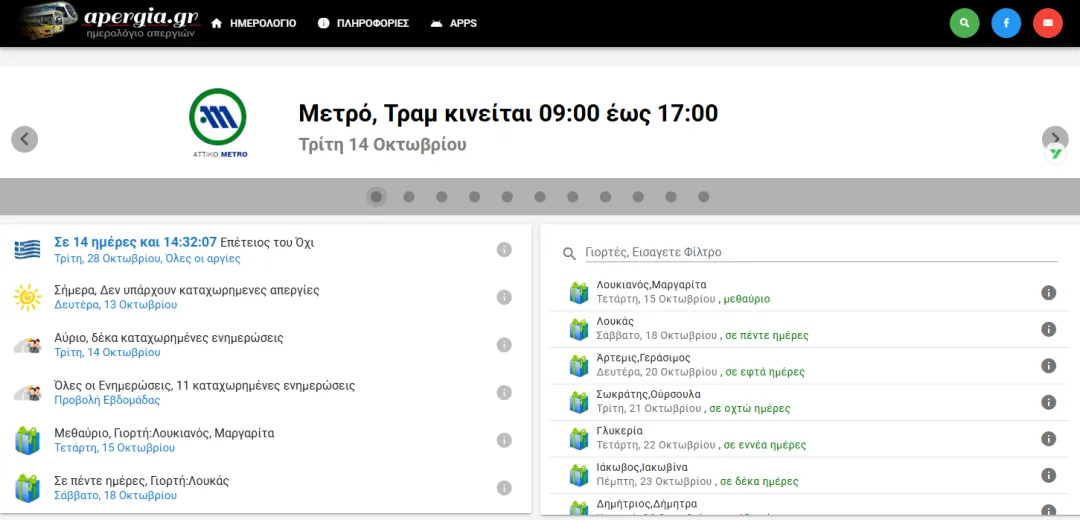Viewport: 1080px width, 520px height.
Task: Click info icon for Επέτειος του Όχι
Action: [504, 250]
